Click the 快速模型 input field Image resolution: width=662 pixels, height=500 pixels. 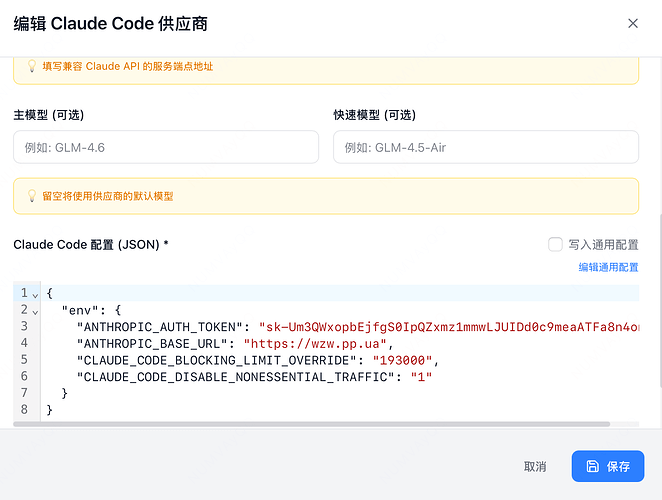(486, 147)
